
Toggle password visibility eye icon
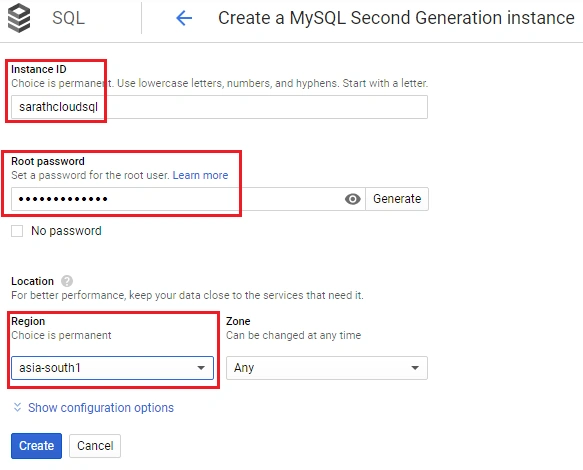click(x=352, y=199)
